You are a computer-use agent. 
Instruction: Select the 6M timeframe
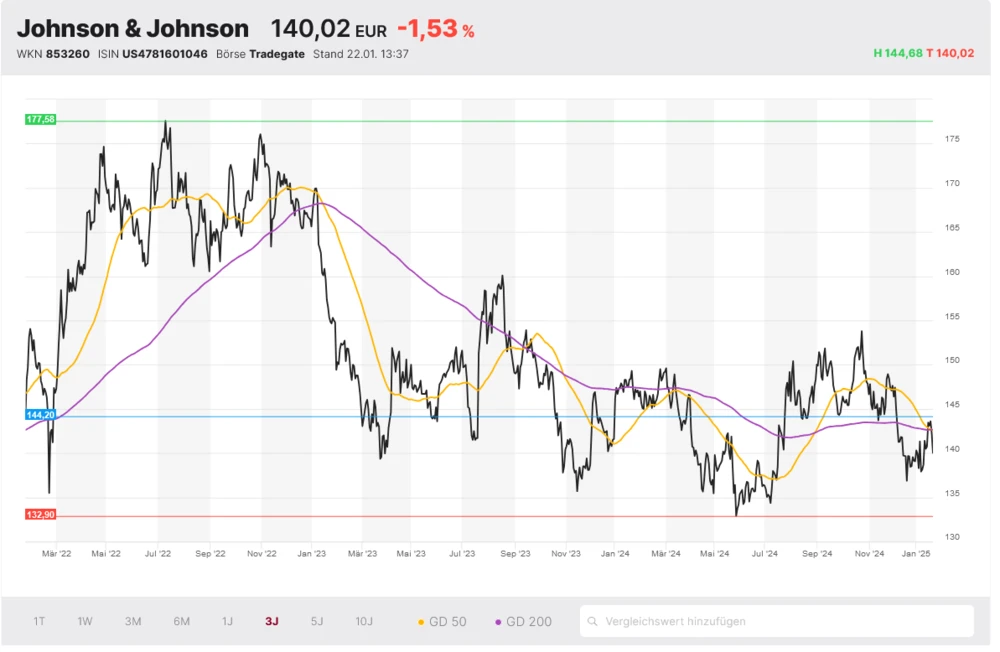pos(180,621)
